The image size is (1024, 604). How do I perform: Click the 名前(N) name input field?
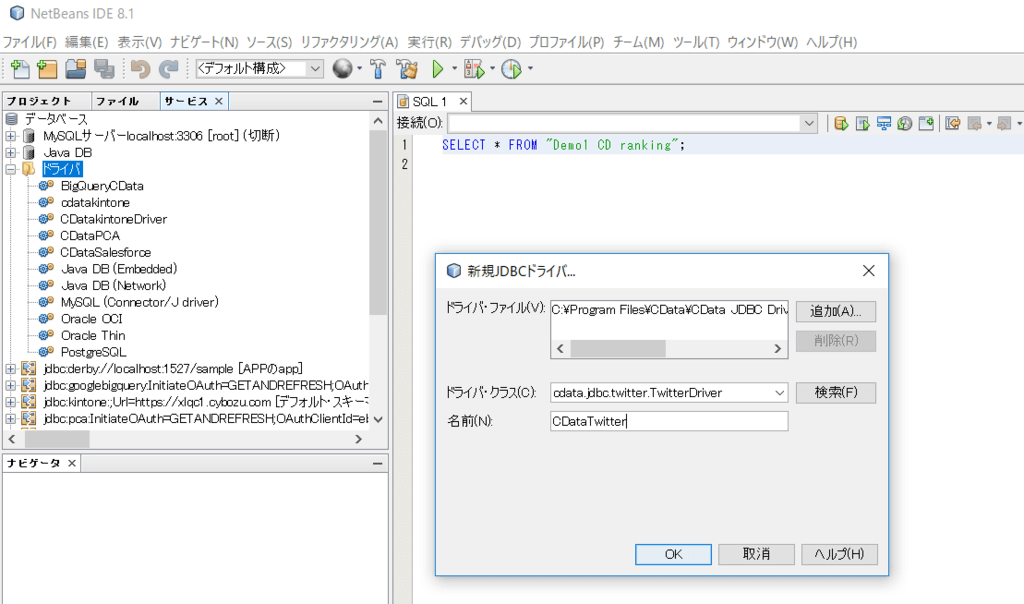[669, 421]
